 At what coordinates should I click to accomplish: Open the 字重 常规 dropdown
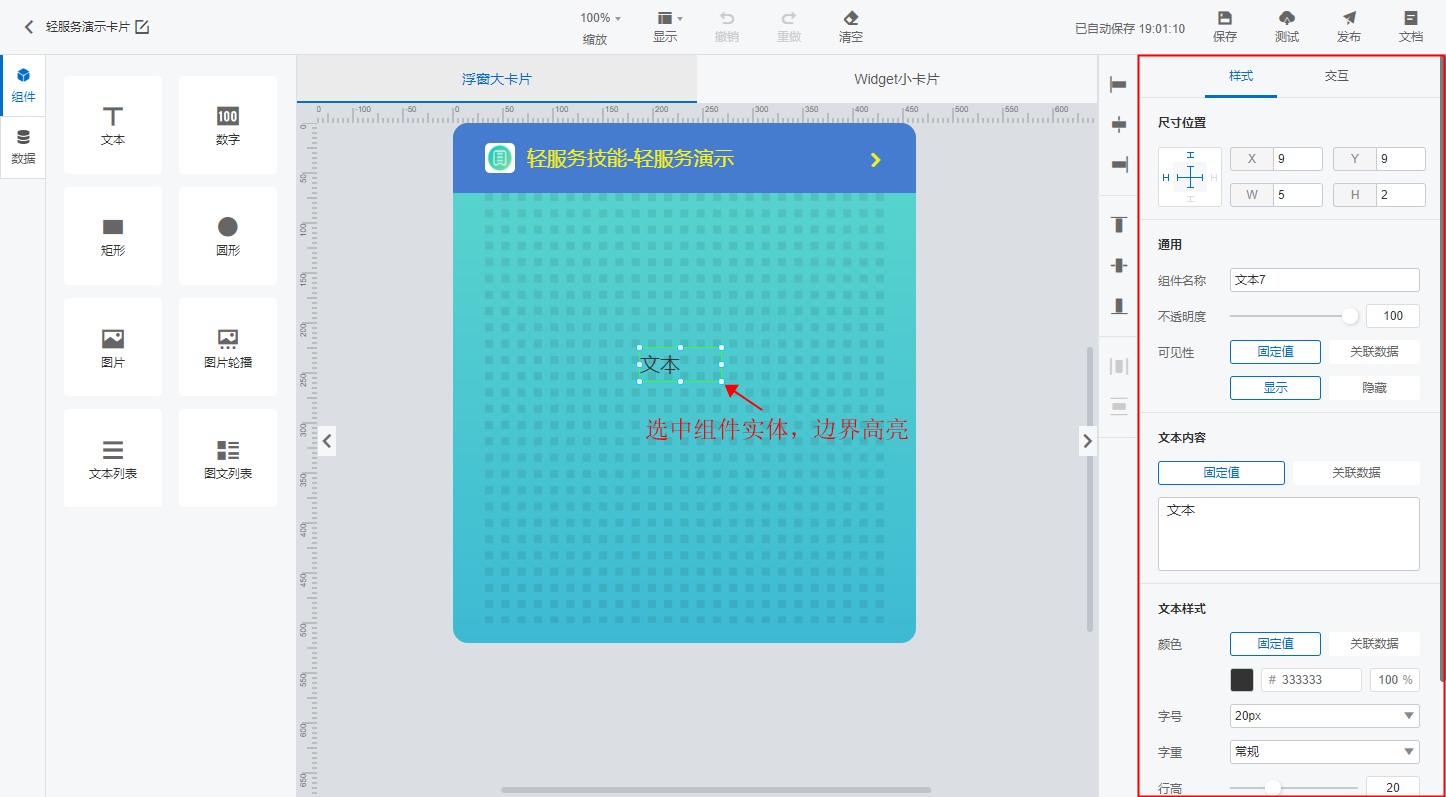pyautogui.click(x=1325, y=752)
